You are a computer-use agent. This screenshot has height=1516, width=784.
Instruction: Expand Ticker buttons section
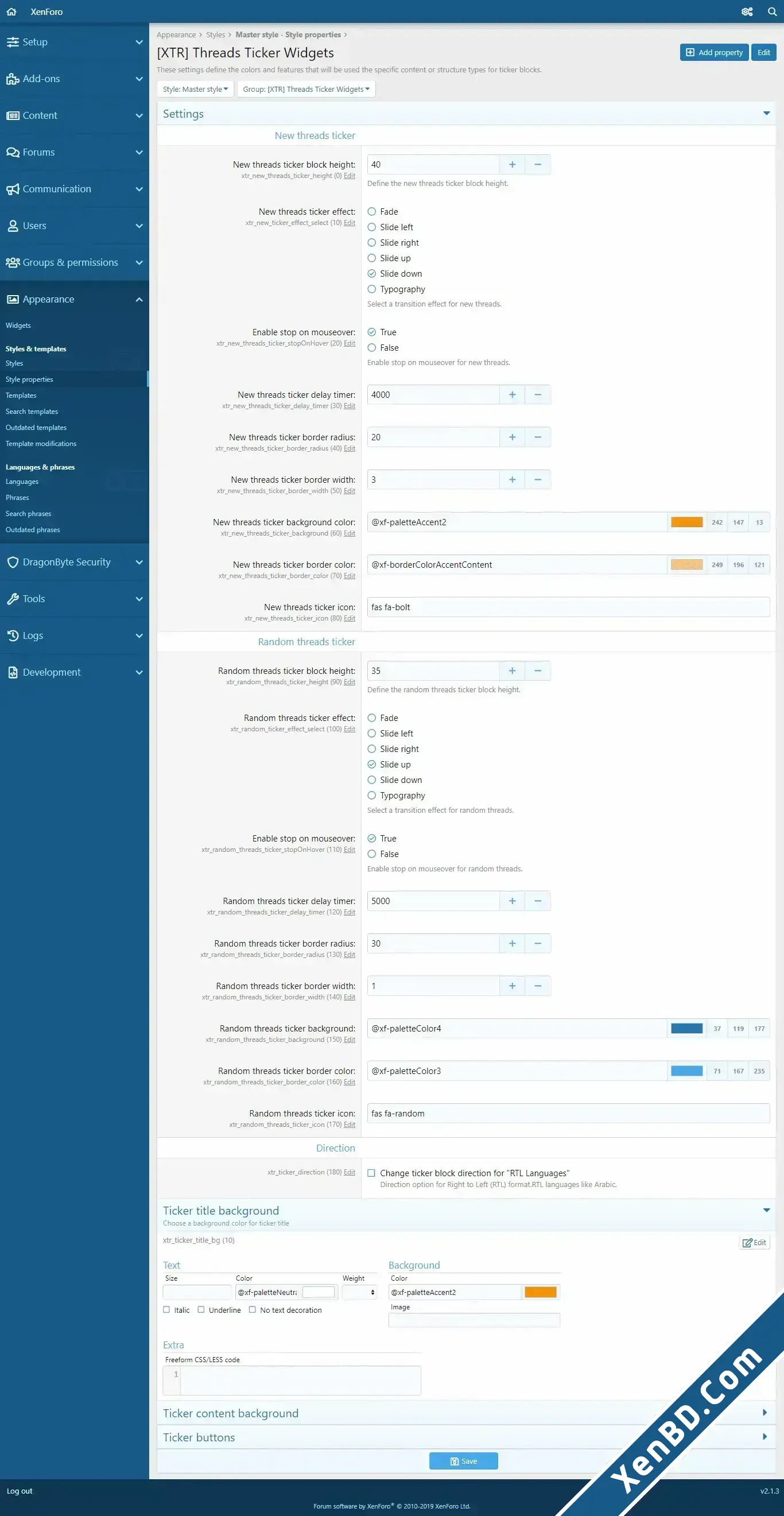click(765, 1437)
